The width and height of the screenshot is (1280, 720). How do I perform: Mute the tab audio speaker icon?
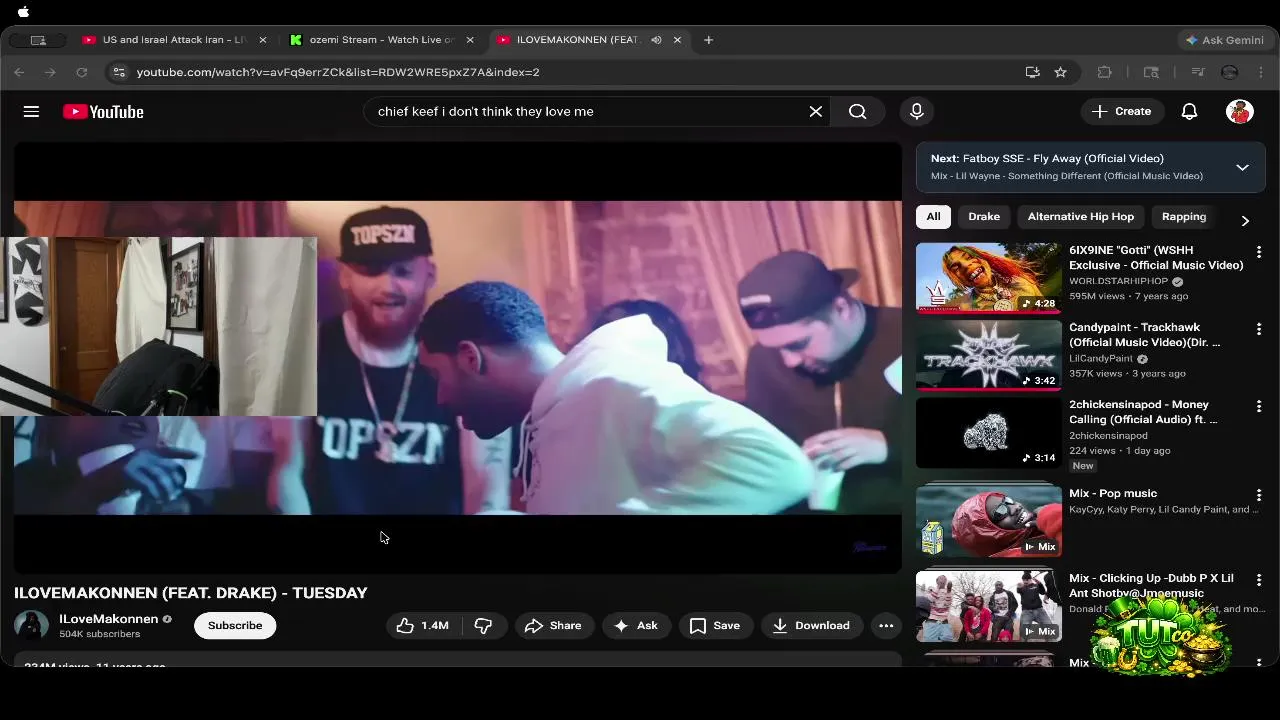(x=656, y=40)
